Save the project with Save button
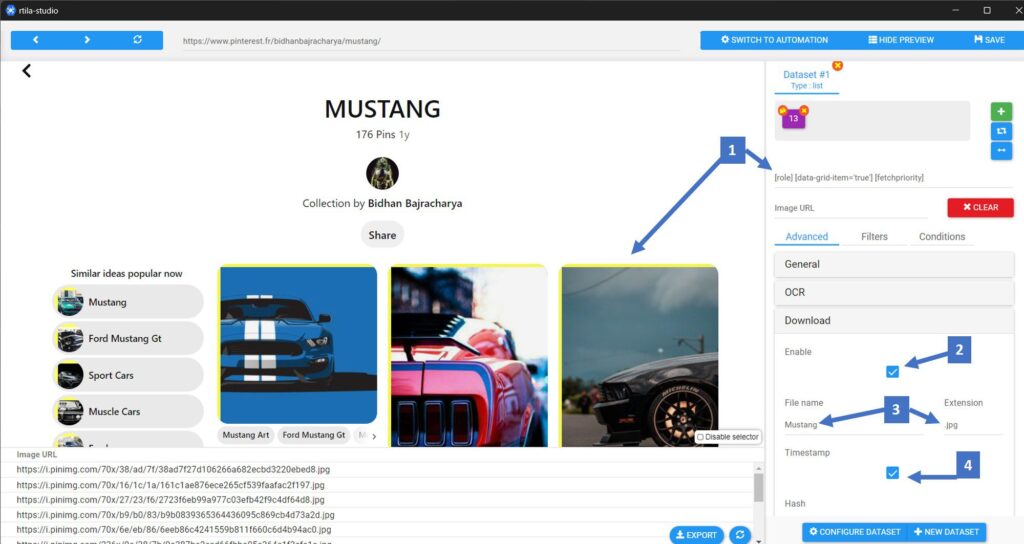This screenshot has width=1024, height=544. 989,40
